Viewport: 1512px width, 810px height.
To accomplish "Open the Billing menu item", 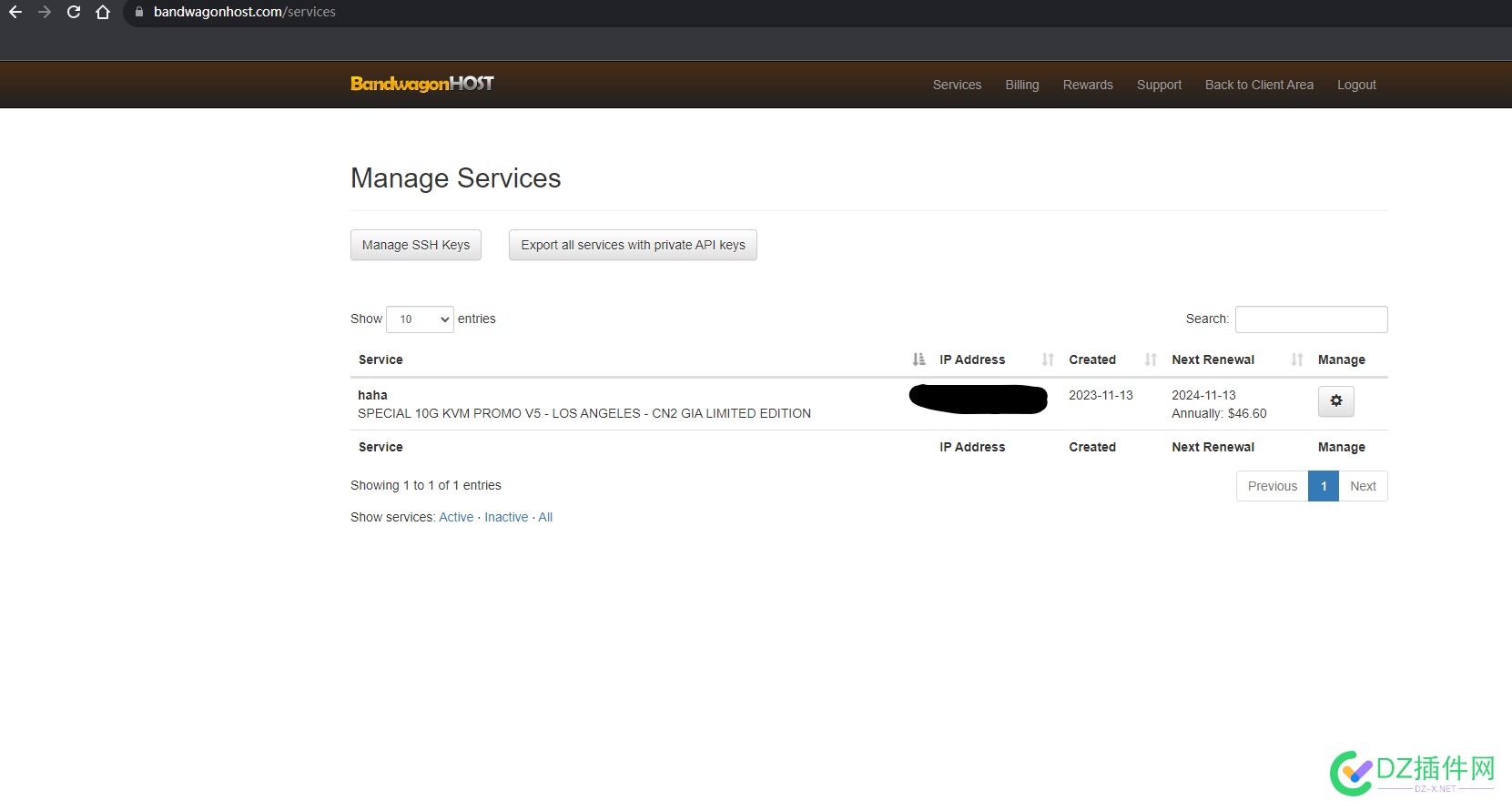I will 1022,85.
